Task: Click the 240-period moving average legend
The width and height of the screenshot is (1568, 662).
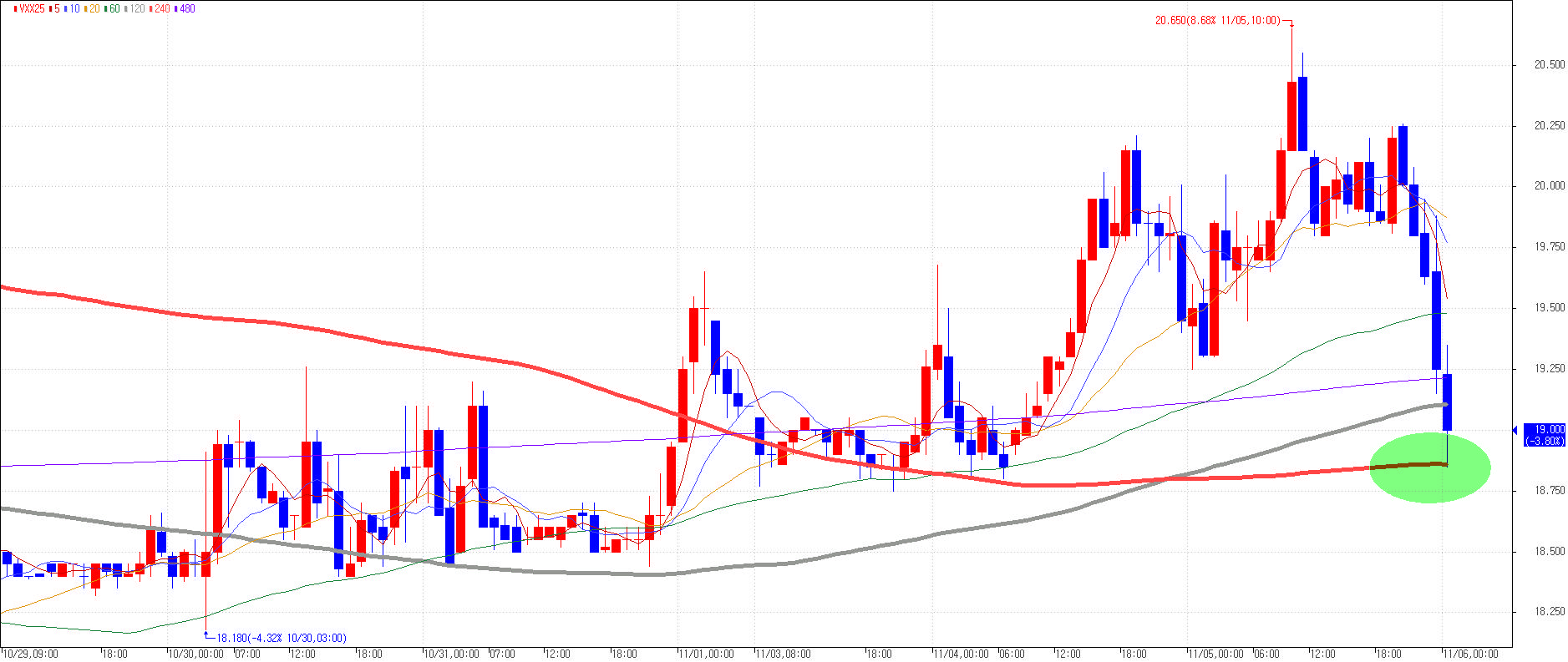Action: 161,8
